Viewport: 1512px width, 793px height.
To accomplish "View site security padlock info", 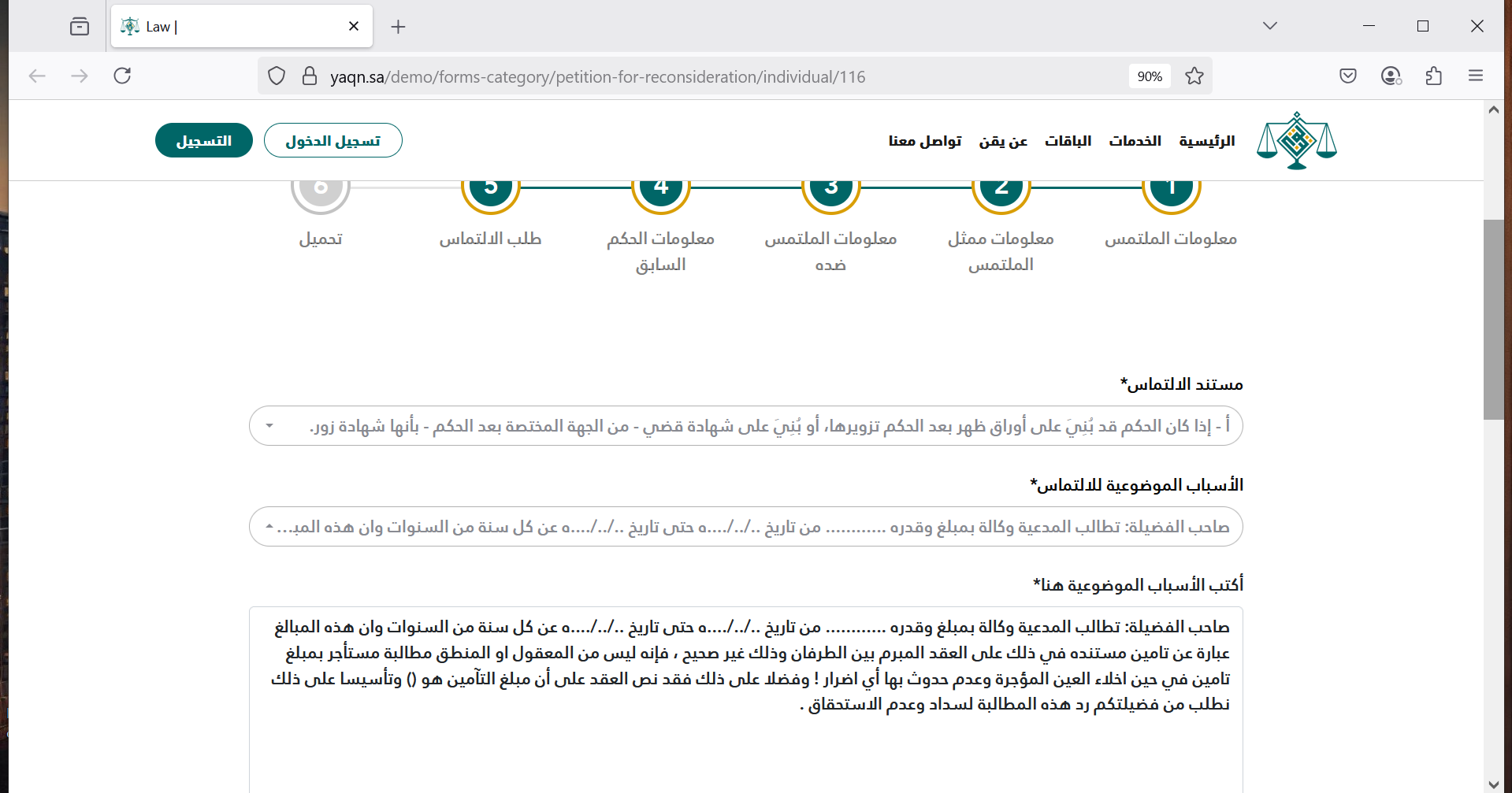I will click(x=310, y=76).
